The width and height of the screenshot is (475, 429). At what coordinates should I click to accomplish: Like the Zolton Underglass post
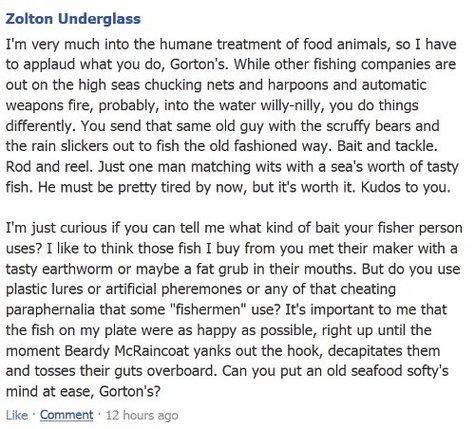[17, 415]
